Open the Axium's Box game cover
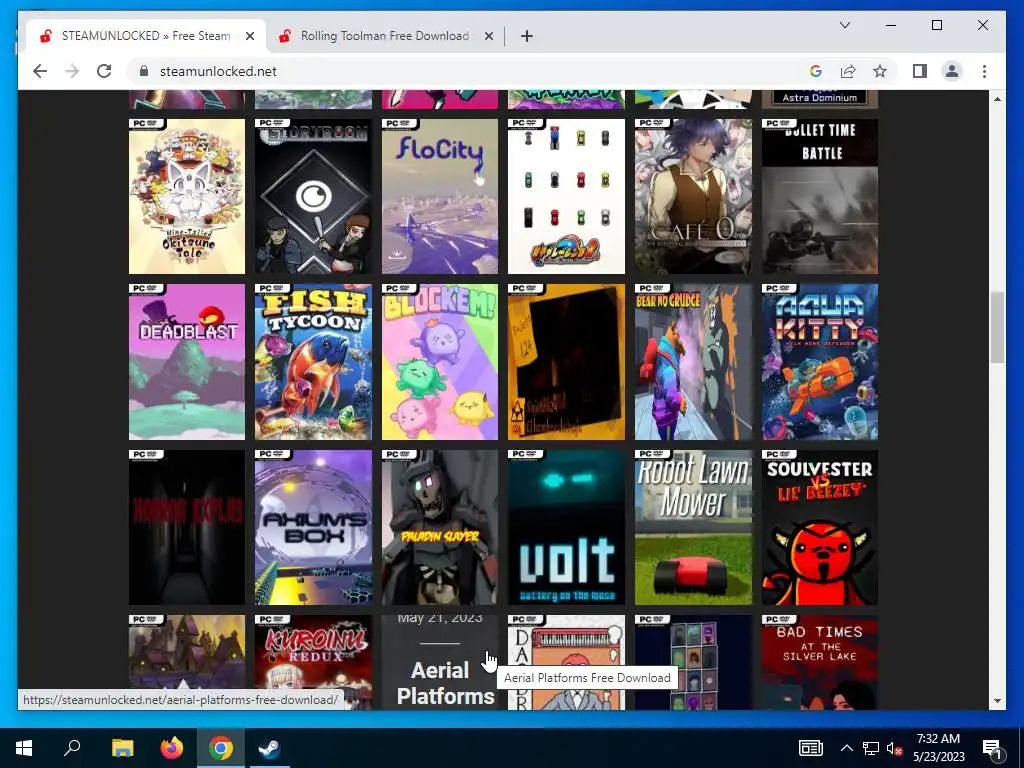Image resolution: width=1024 pixels, height=768 pixels. (313, 527)
